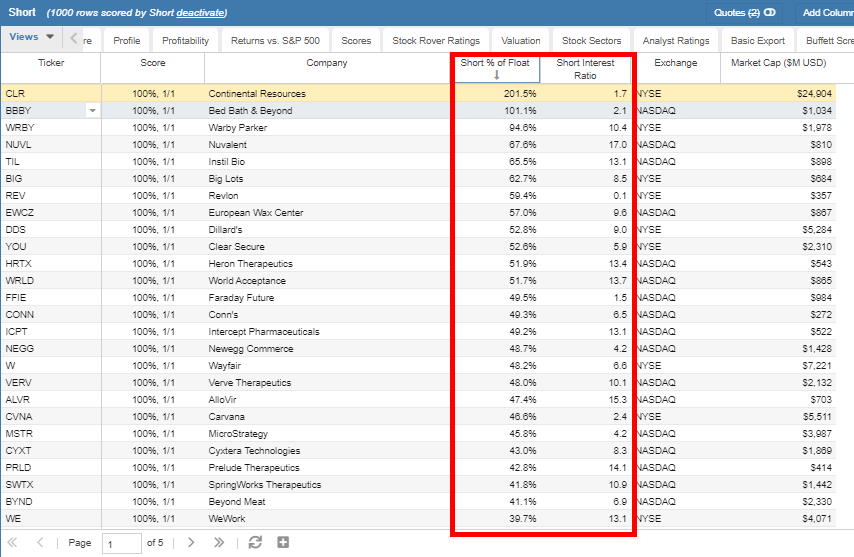This screenshot has height=557, width=854.
Task: Toggle the Quotes switch icon
Action: pyautogui.click(x=770, y=13)
